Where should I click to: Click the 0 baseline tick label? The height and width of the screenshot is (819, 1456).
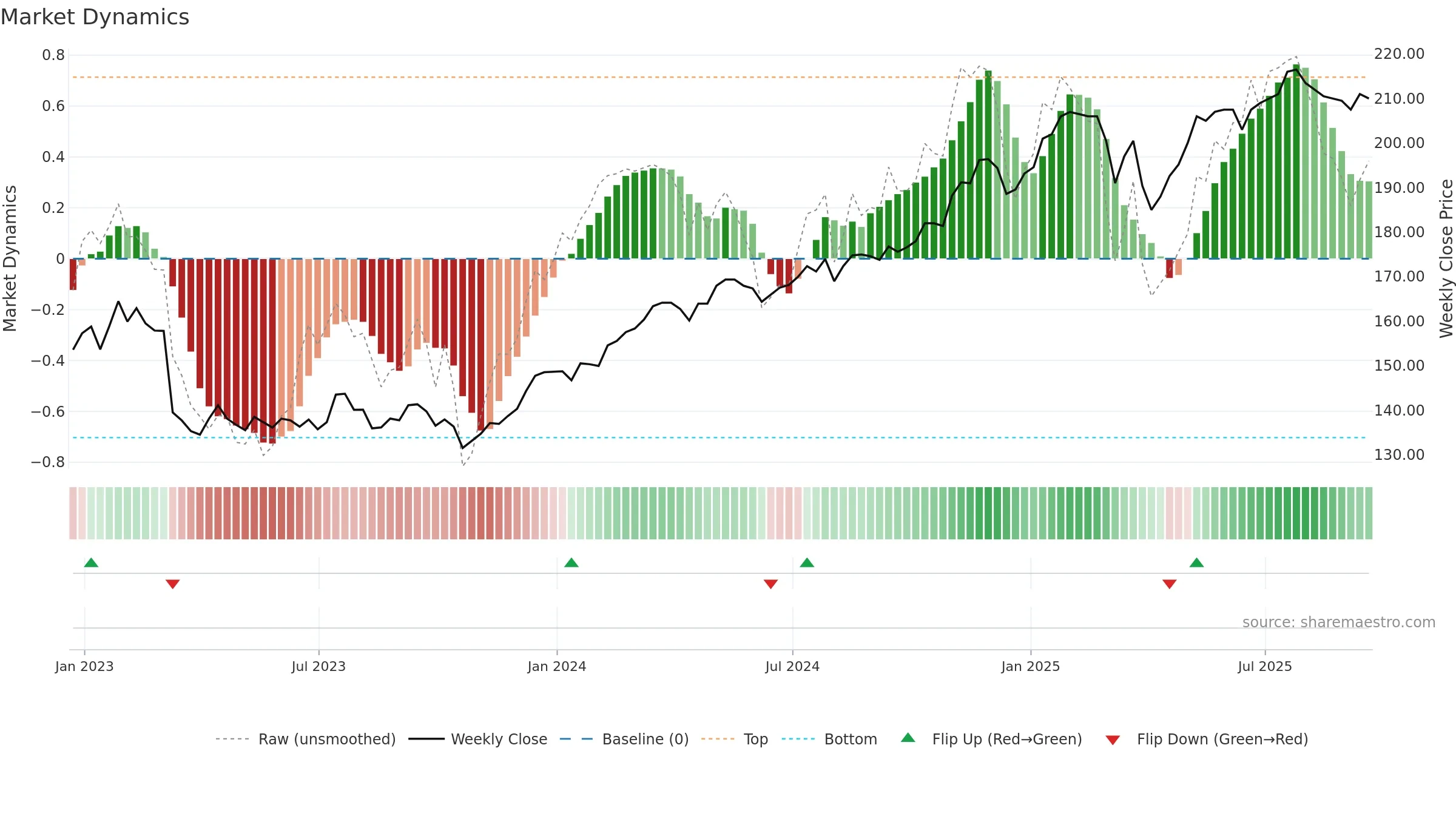click(x=60, y=259)
